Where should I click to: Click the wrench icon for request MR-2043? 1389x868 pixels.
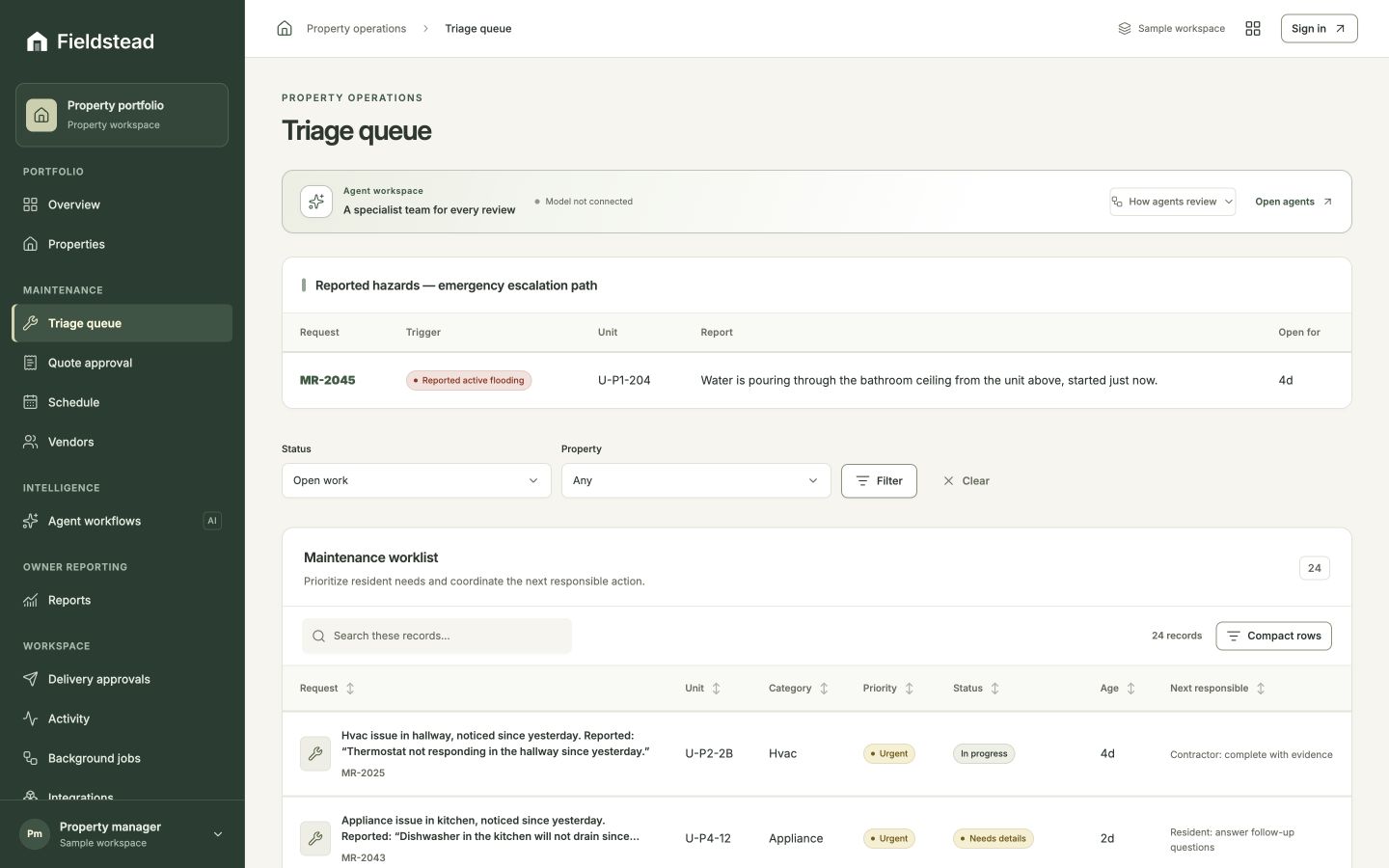coord(315,839)
